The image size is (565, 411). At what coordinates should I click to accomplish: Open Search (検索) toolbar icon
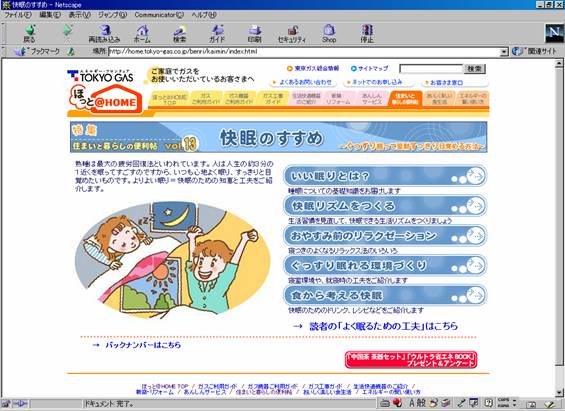point(179,33)
